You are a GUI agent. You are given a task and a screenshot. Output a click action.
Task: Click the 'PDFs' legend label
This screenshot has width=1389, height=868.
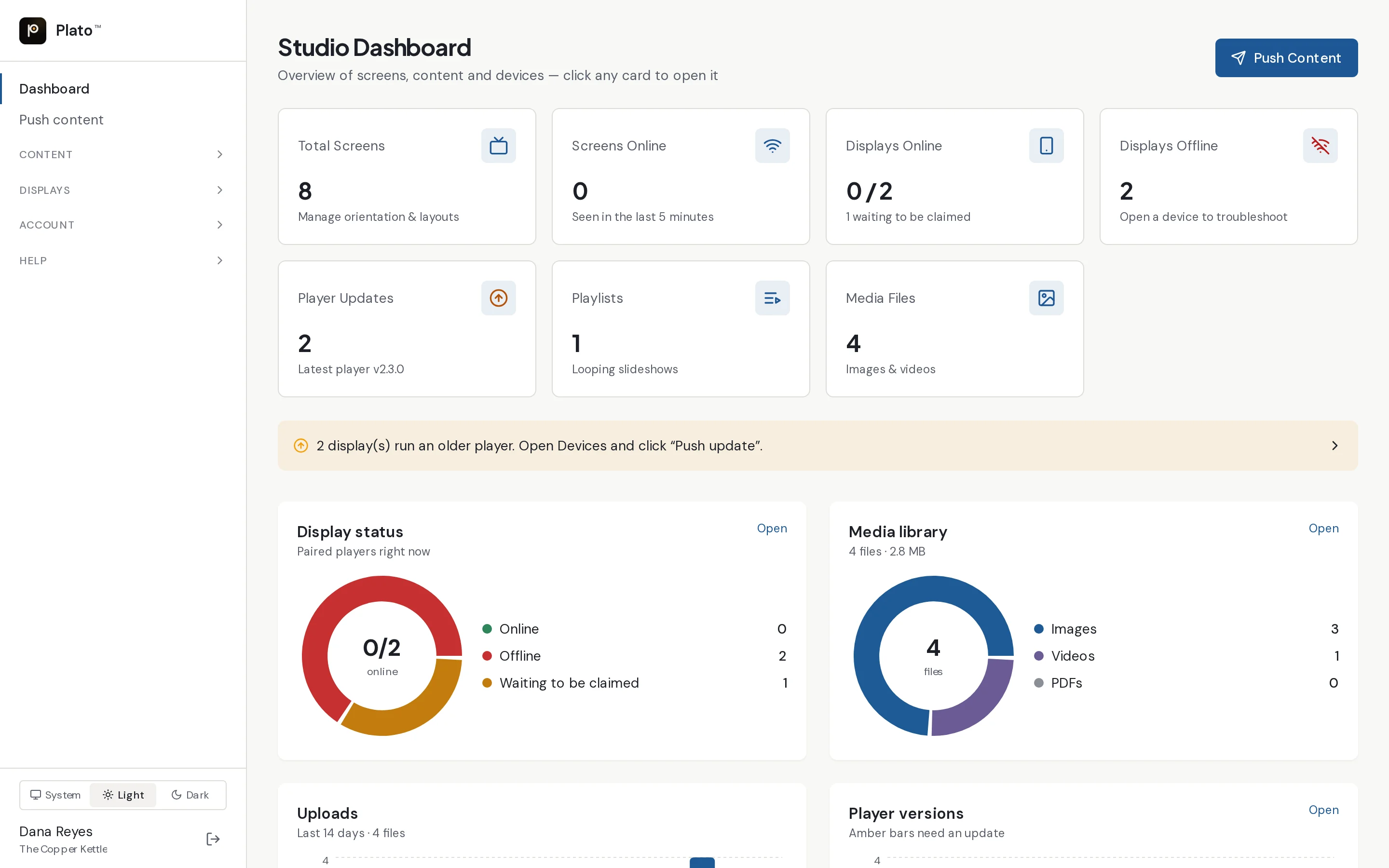tap(1066, 682)
